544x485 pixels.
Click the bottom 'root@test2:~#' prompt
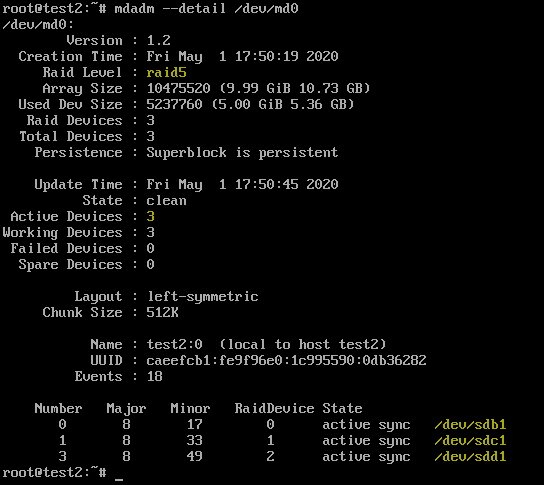[x=54, y=472]
